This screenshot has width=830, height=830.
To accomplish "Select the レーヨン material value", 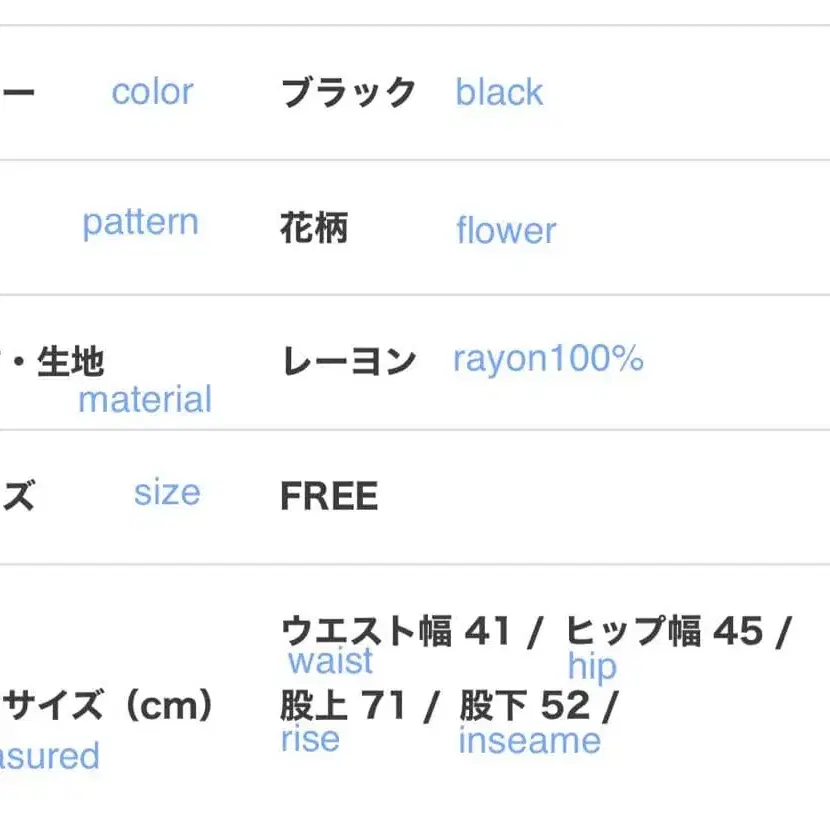I will [x=348, y=361].
